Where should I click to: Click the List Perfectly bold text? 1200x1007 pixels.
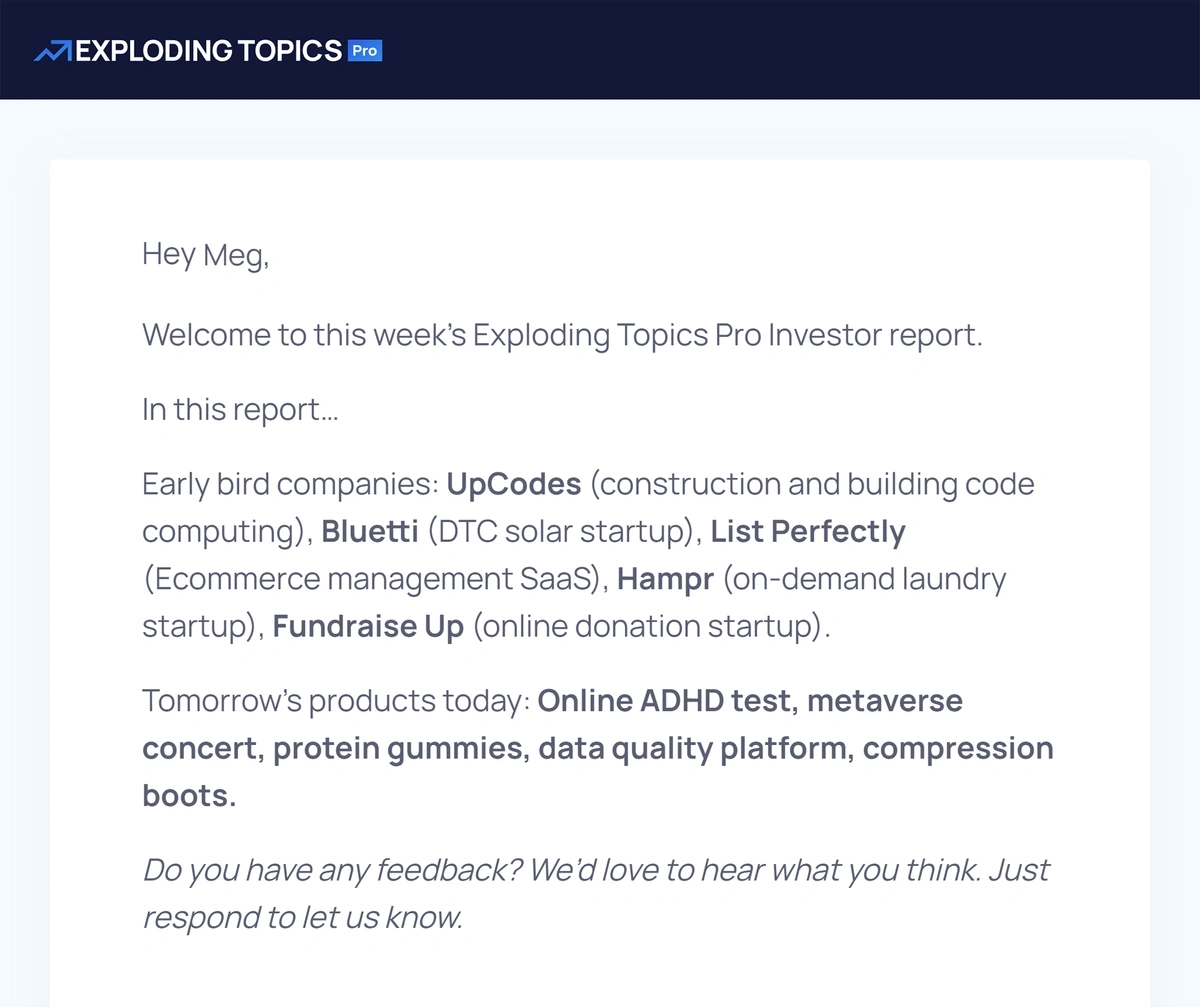coord(808,532)
